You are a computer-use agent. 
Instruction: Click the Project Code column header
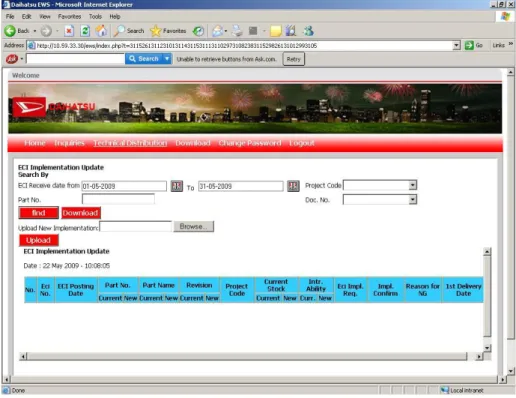[x=237, y=290]
